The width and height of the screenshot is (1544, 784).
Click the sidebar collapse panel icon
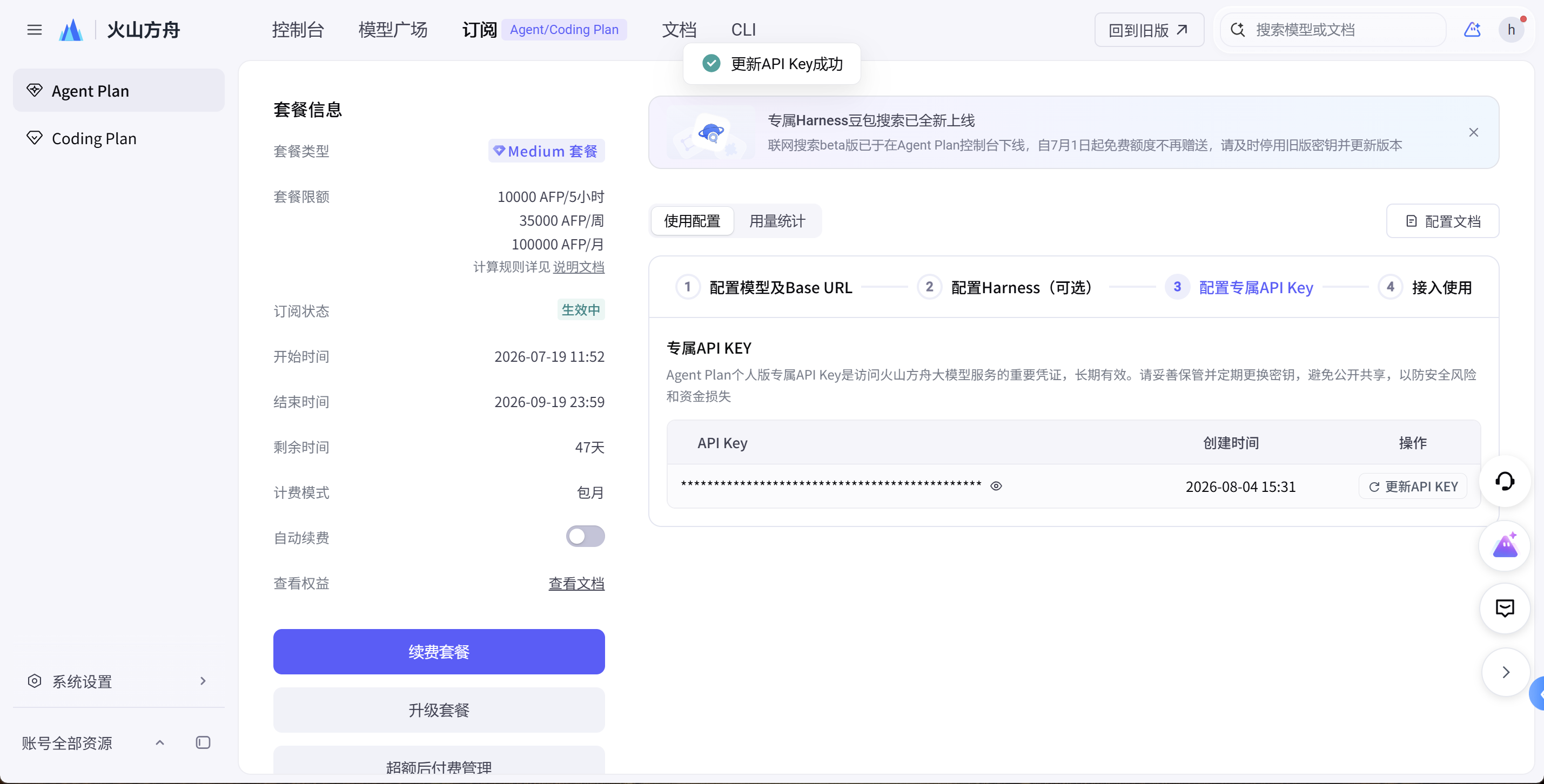203,742
